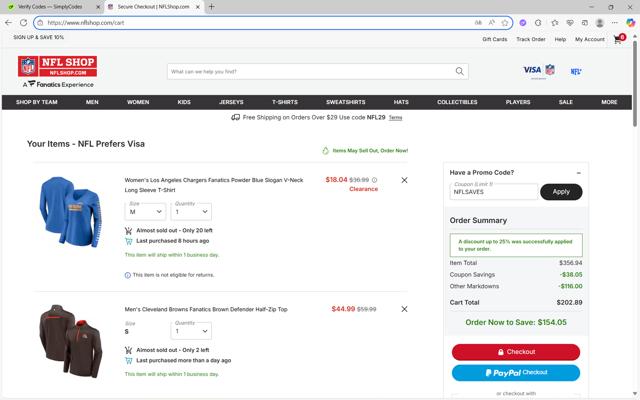This screenshot has height=400, width=640.
Task: Open the Chargers T-Shirt product image
Action: click(x=70, y=211)
